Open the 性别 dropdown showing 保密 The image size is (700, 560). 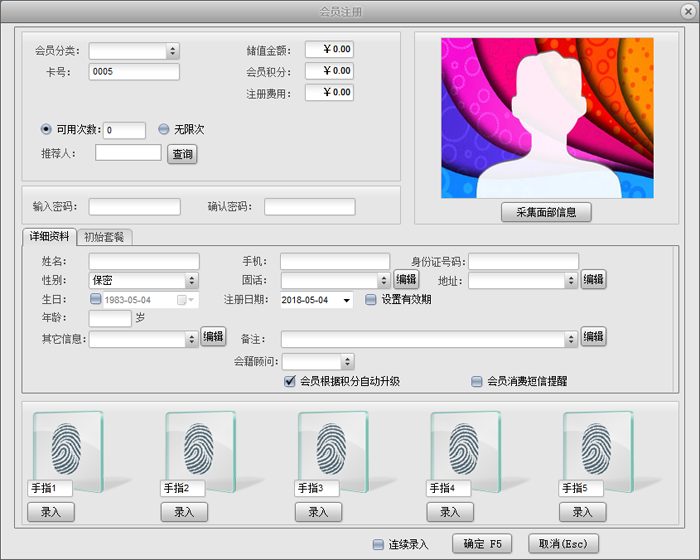coord(192,280)
